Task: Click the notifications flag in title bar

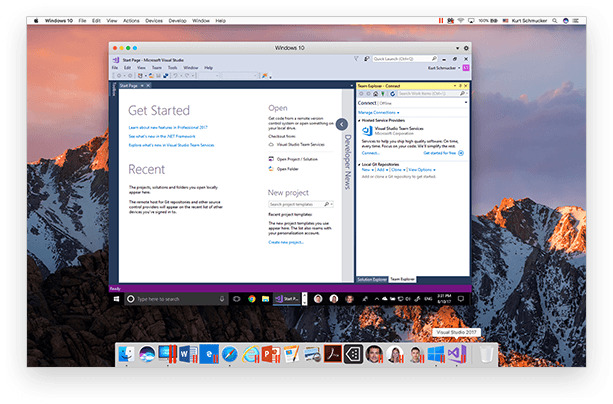Action: tap(356, 59)
